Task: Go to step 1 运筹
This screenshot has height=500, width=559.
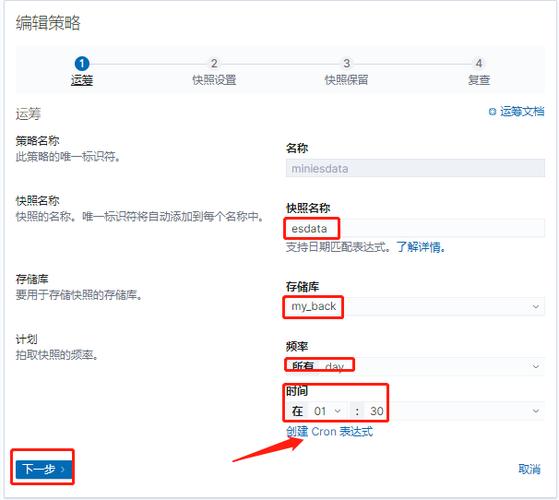Action: 82,72
